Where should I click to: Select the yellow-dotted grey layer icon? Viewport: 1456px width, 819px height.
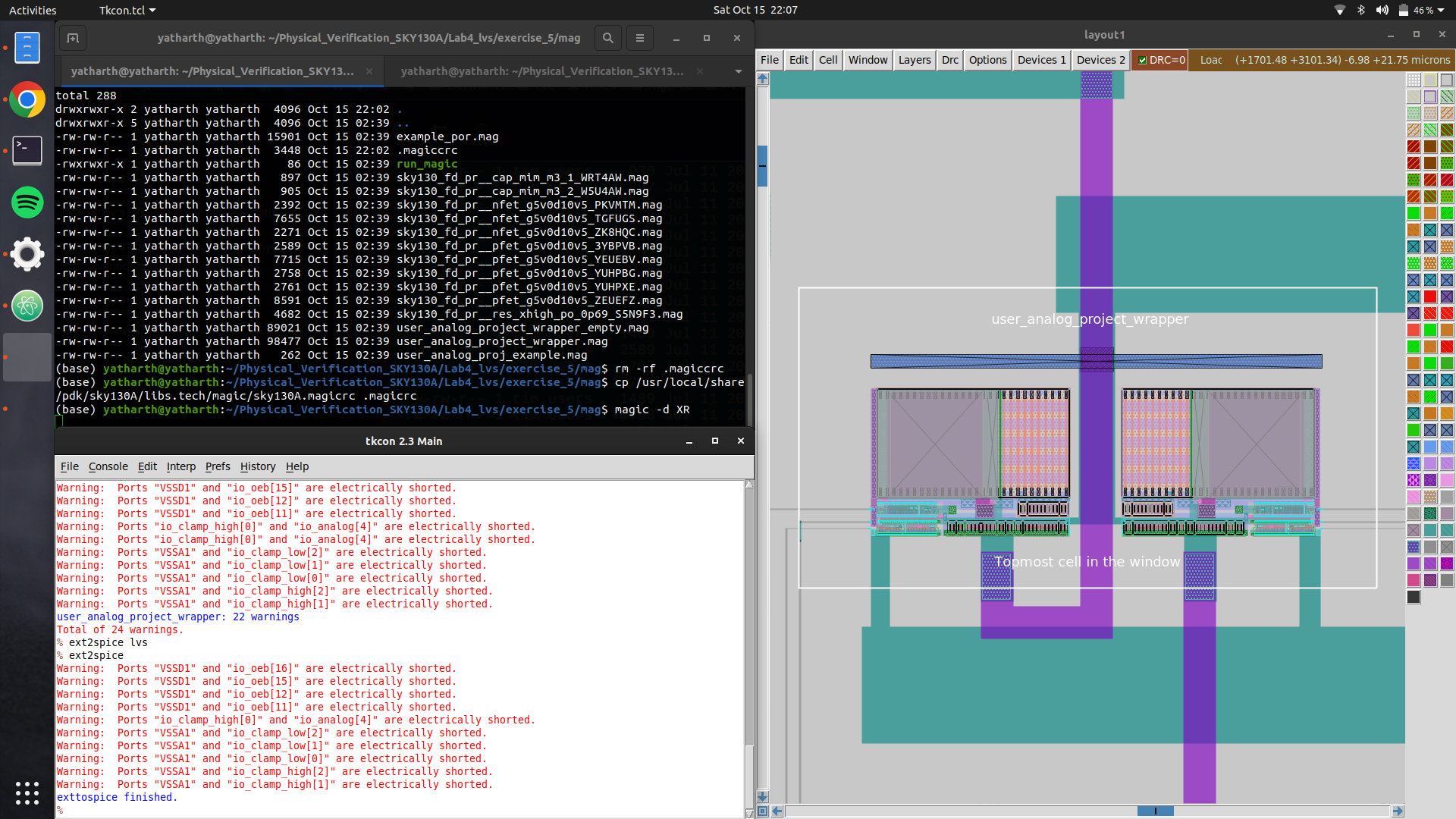coord(1430,497)
